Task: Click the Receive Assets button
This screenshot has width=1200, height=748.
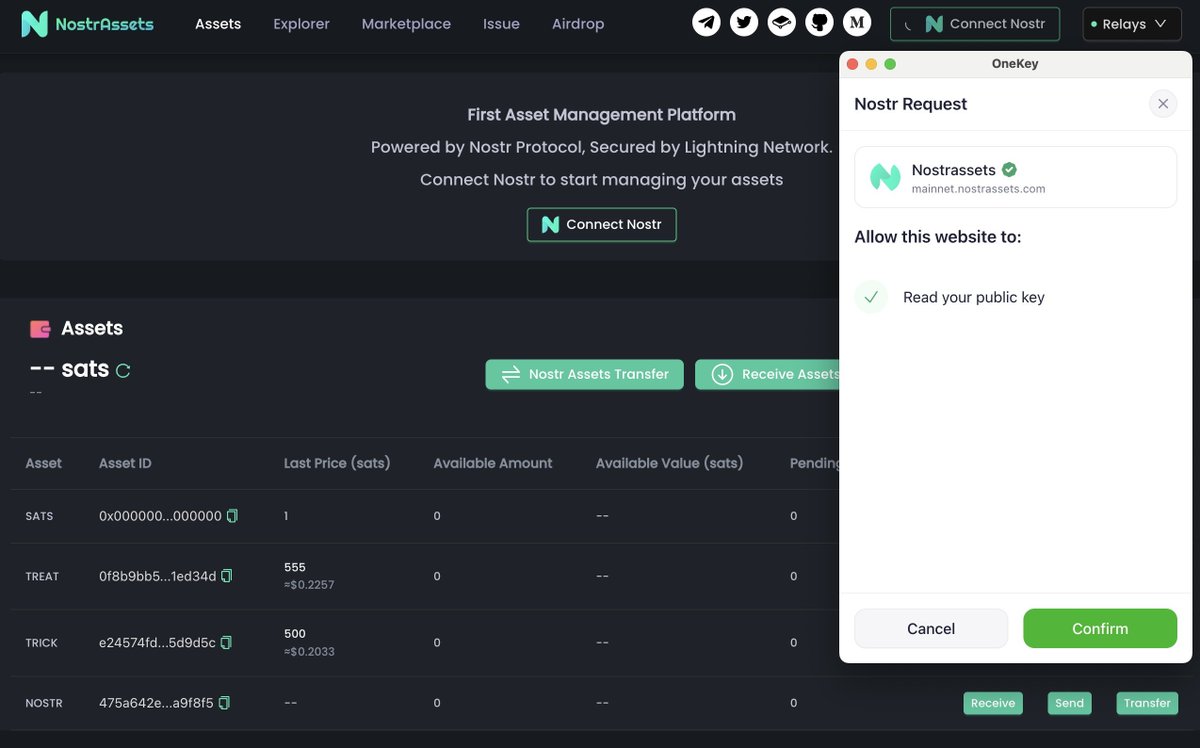Action: [x=767, y=375]
